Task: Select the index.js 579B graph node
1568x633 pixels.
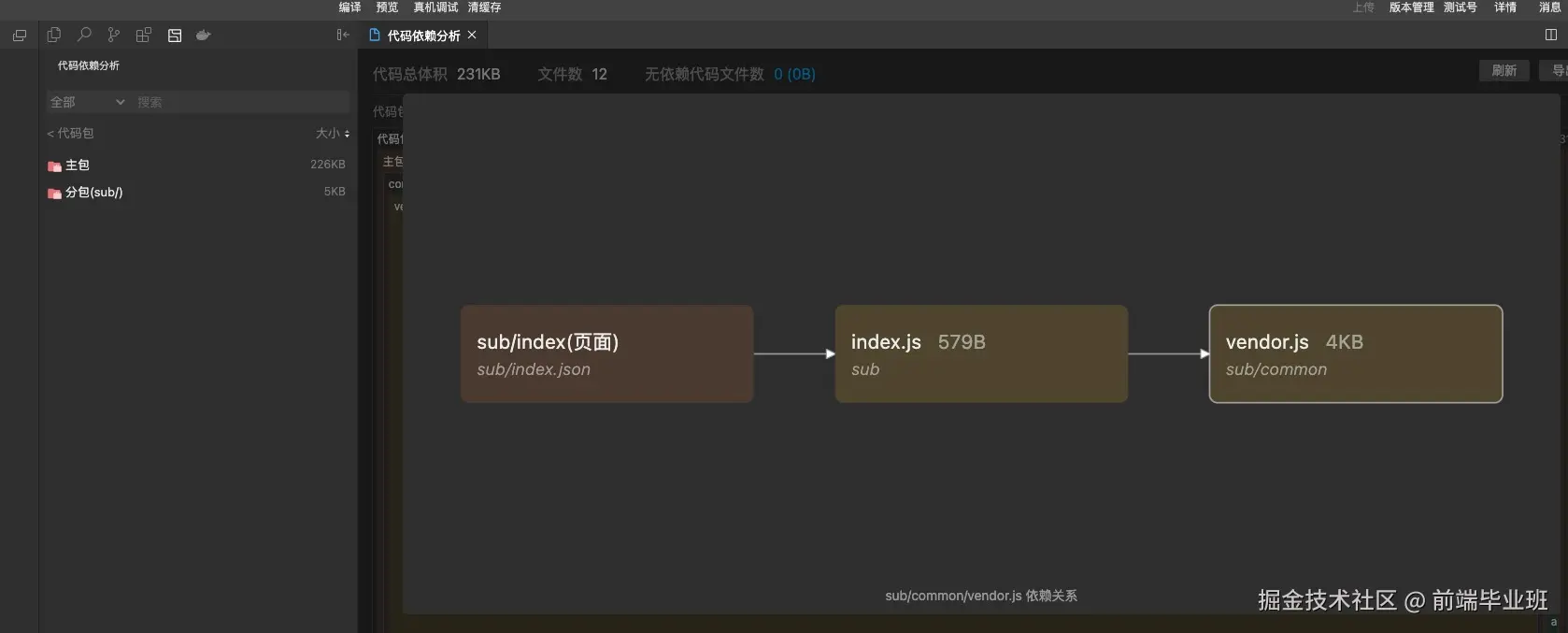Action: pos(981,354)
